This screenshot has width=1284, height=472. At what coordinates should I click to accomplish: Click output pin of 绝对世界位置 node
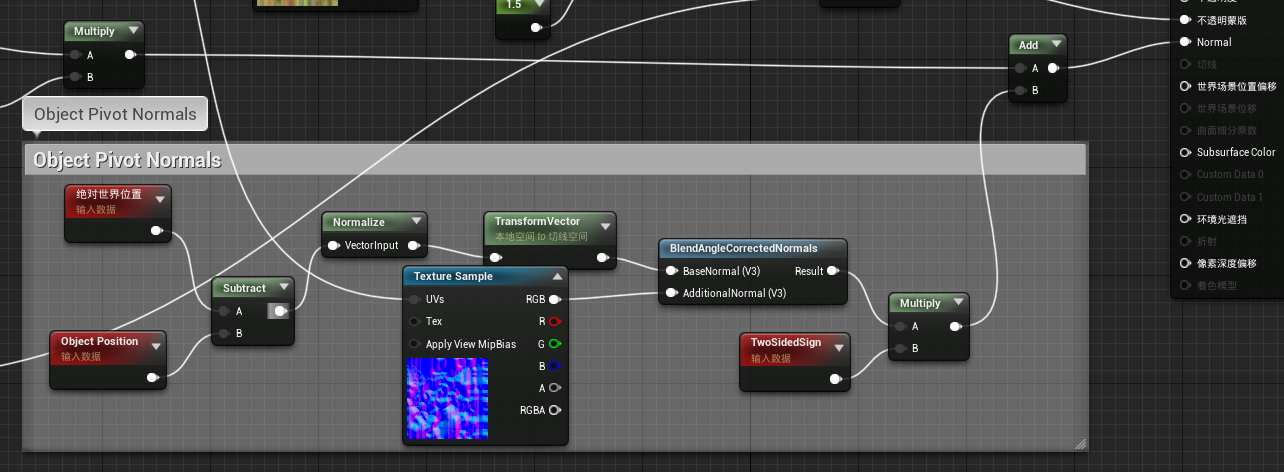[157, 231]
